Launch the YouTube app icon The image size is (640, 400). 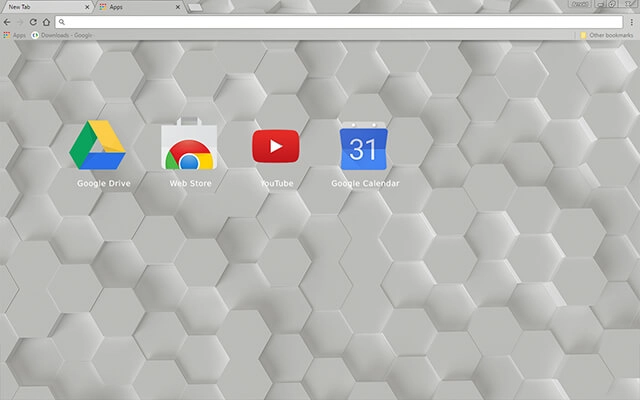pos(276,146)
